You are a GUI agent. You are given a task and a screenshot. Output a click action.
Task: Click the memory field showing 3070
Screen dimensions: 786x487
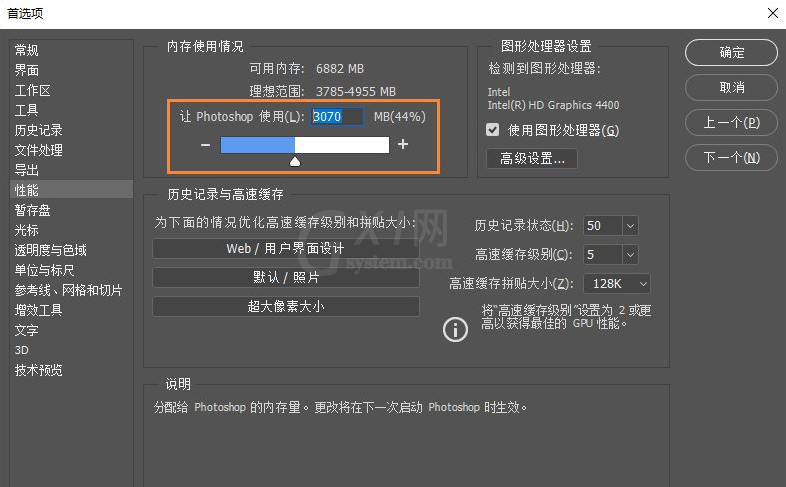coord(337,117)
